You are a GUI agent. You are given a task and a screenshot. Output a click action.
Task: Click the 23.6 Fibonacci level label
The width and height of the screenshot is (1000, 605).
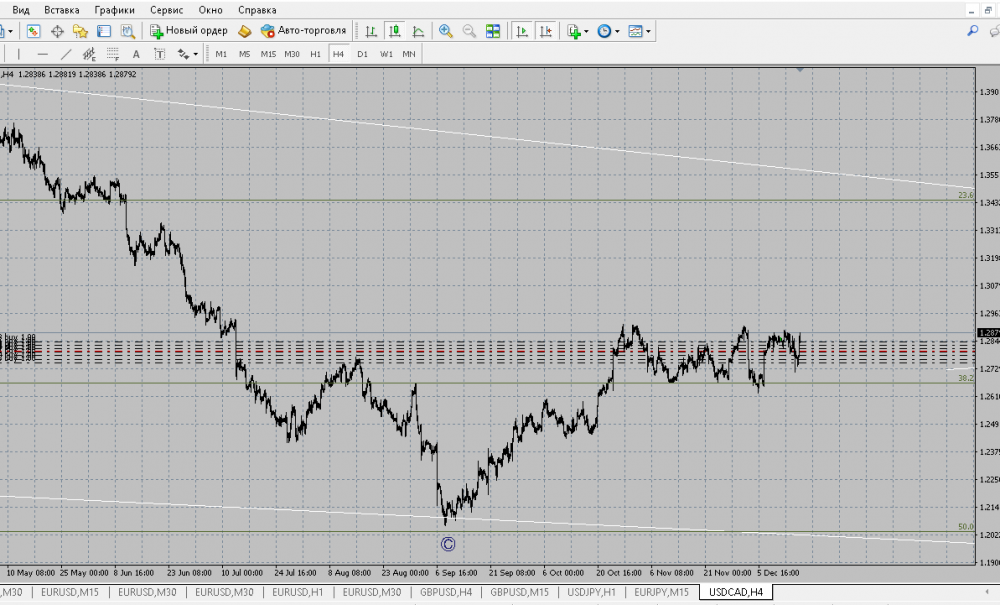tap(966, 195)
